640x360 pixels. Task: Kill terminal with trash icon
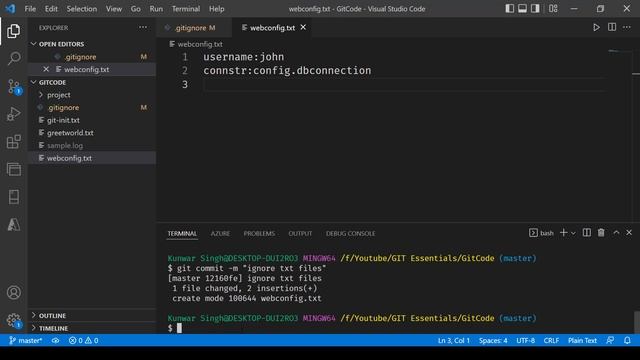601,233
